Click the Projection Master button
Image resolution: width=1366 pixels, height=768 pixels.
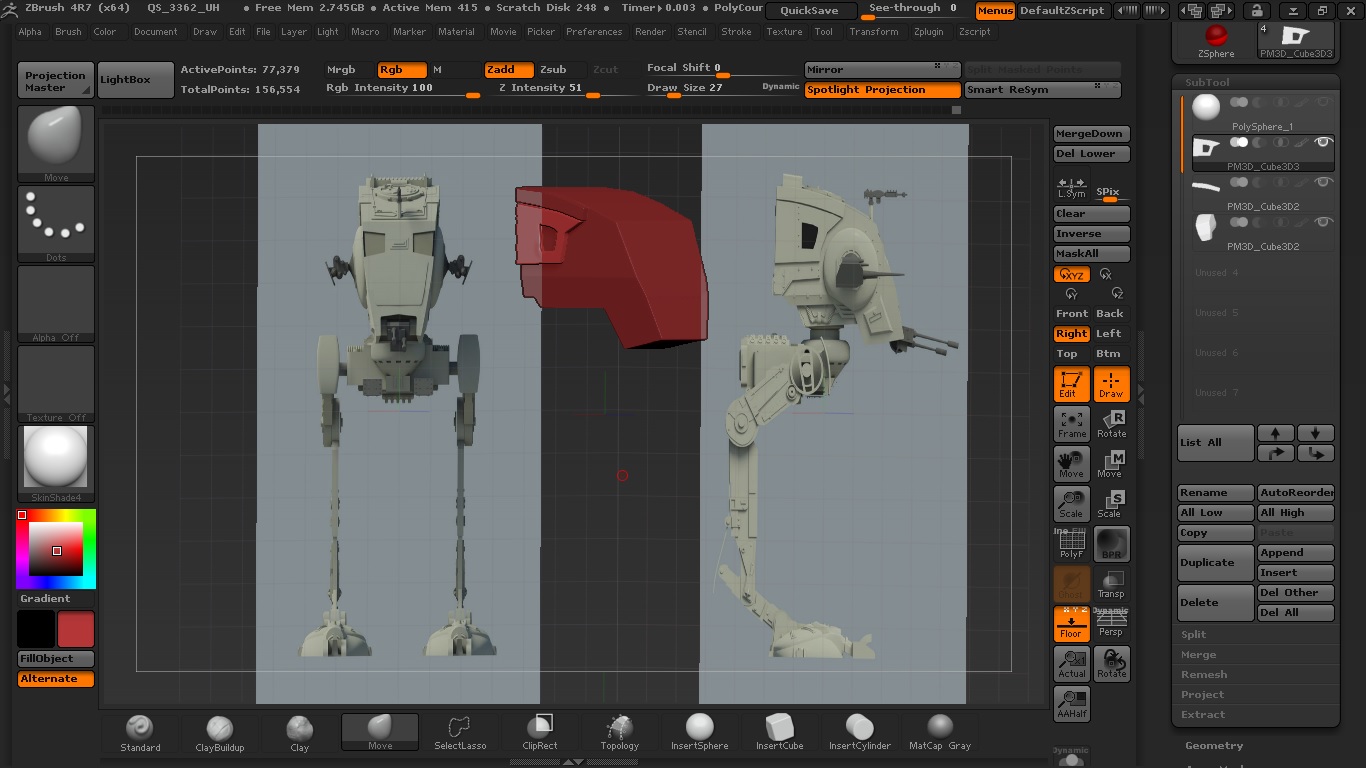(56, 80)
